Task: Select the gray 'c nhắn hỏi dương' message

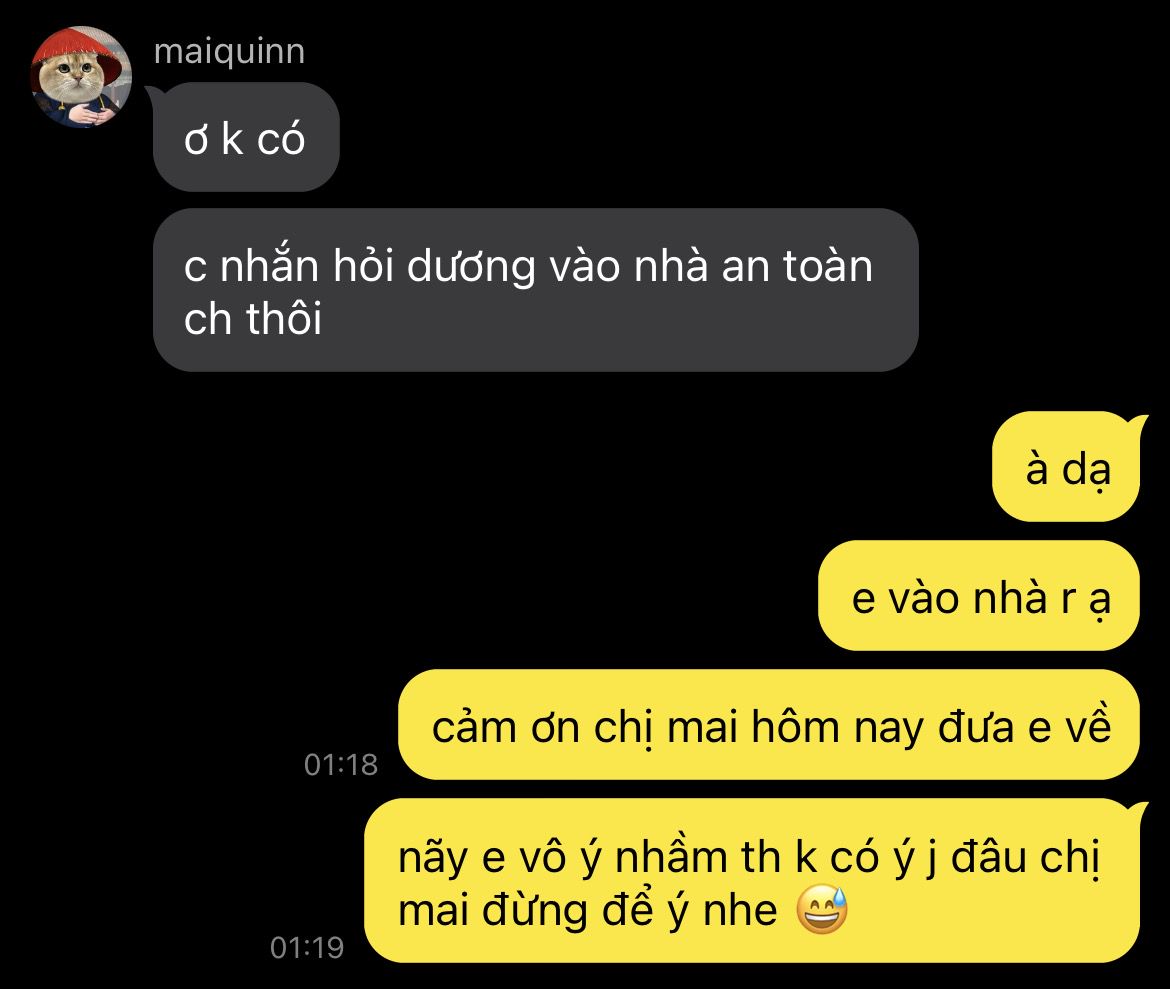Action: point(535,290)
